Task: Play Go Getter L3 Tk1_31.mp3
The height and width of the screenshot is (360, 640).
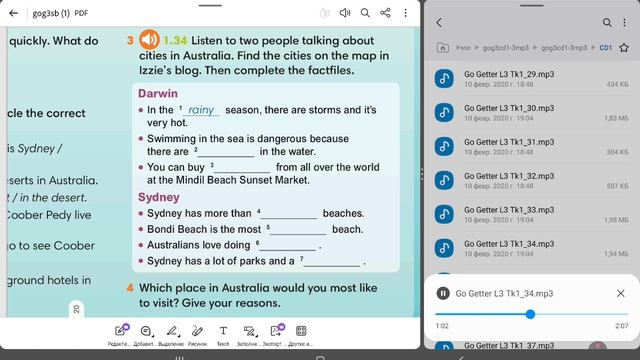Action: click(x=531, y=147)
